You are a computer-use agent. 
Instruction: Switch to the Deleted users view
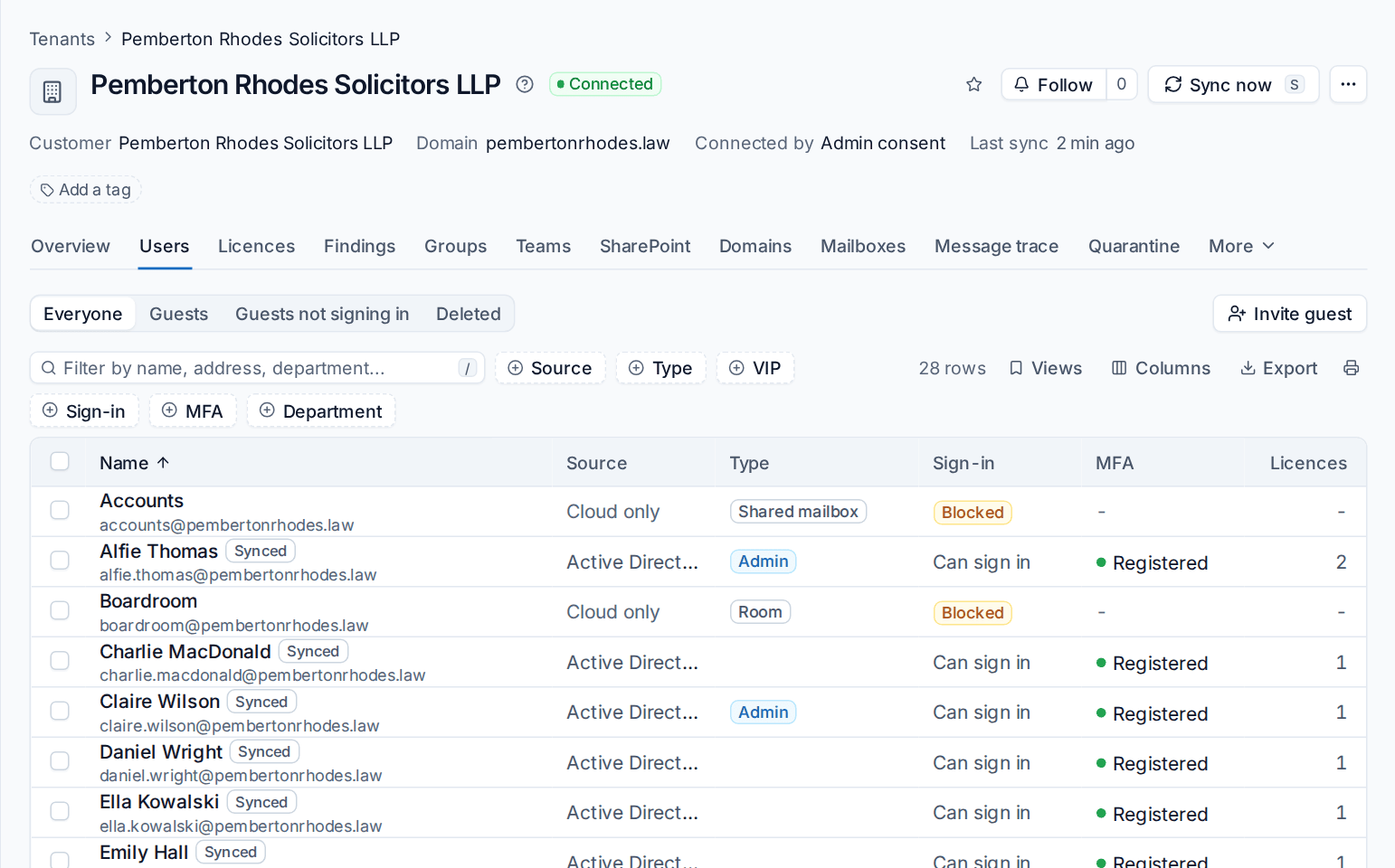point(469,314)
